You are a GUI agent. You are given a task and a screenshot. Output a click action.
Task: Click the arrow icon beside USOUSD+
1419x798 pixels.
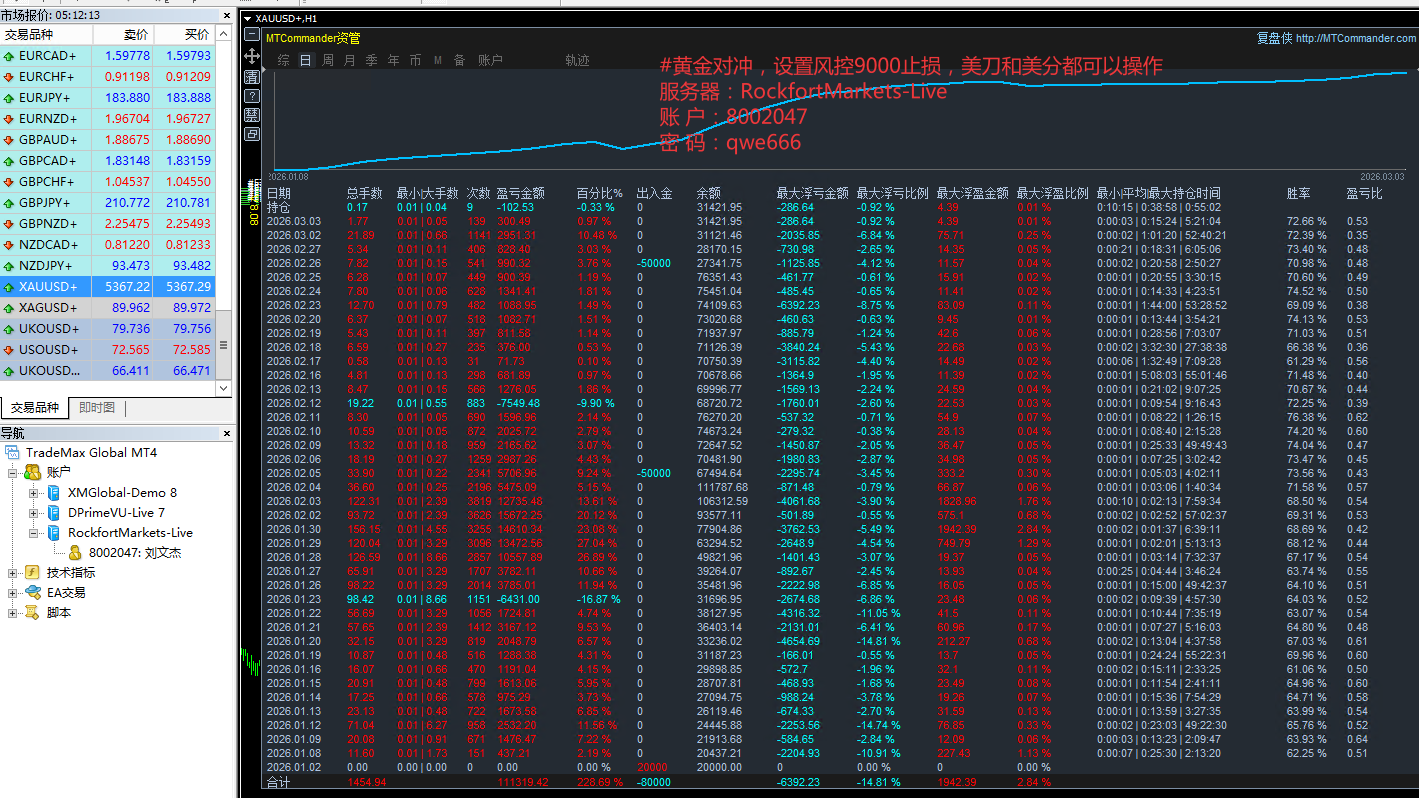(9, 350)
